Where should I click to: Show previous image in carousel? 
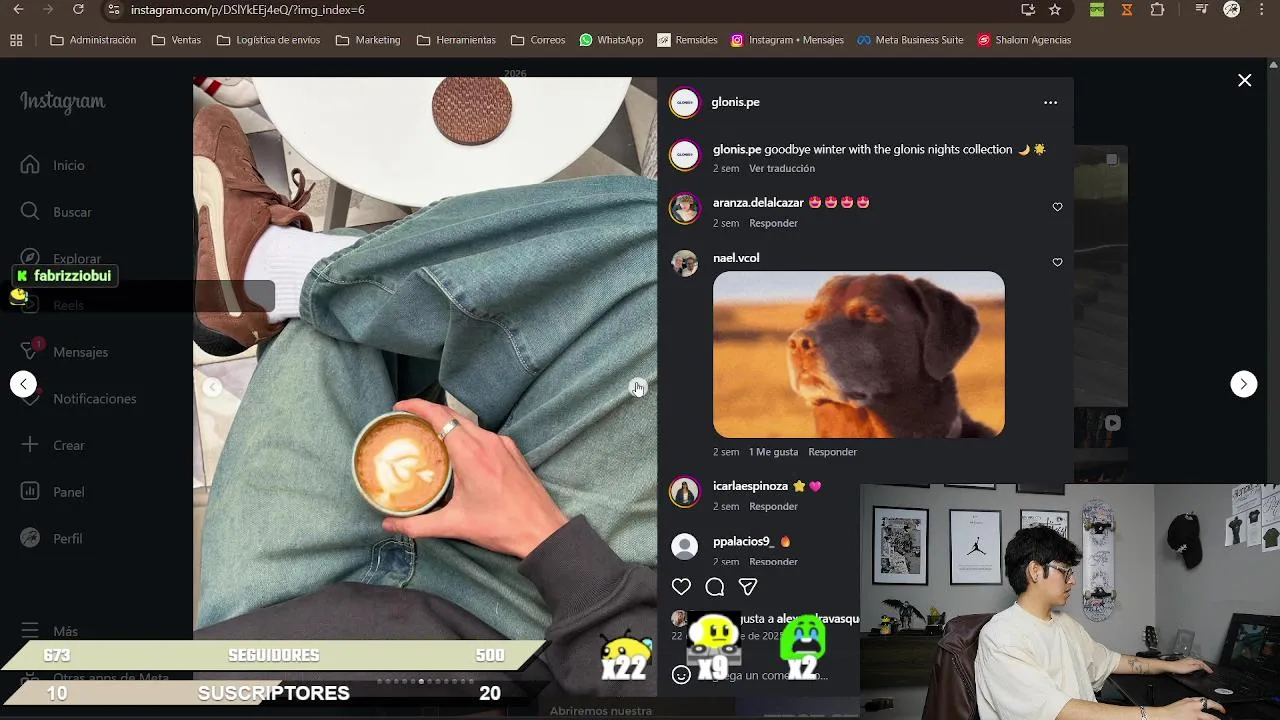[212, 388]
